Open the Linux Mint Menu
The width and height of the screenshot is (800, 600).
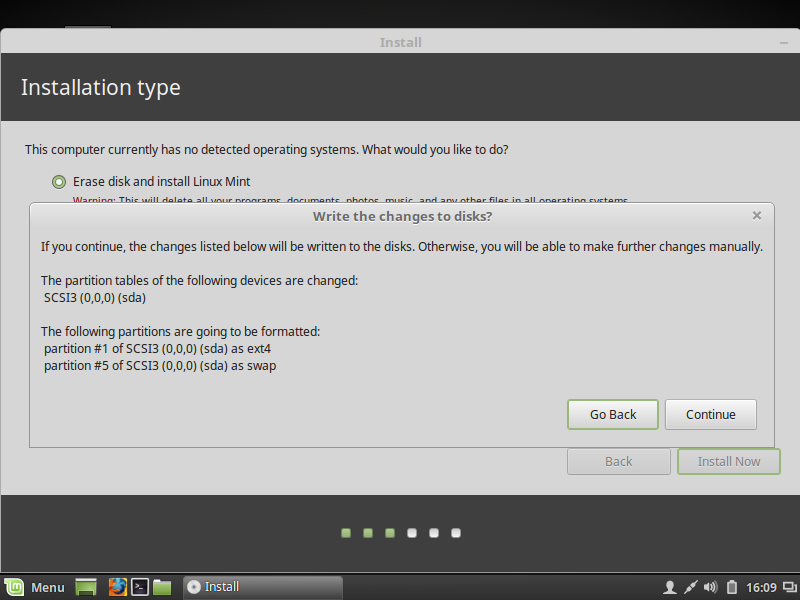[x=35, y=587]
